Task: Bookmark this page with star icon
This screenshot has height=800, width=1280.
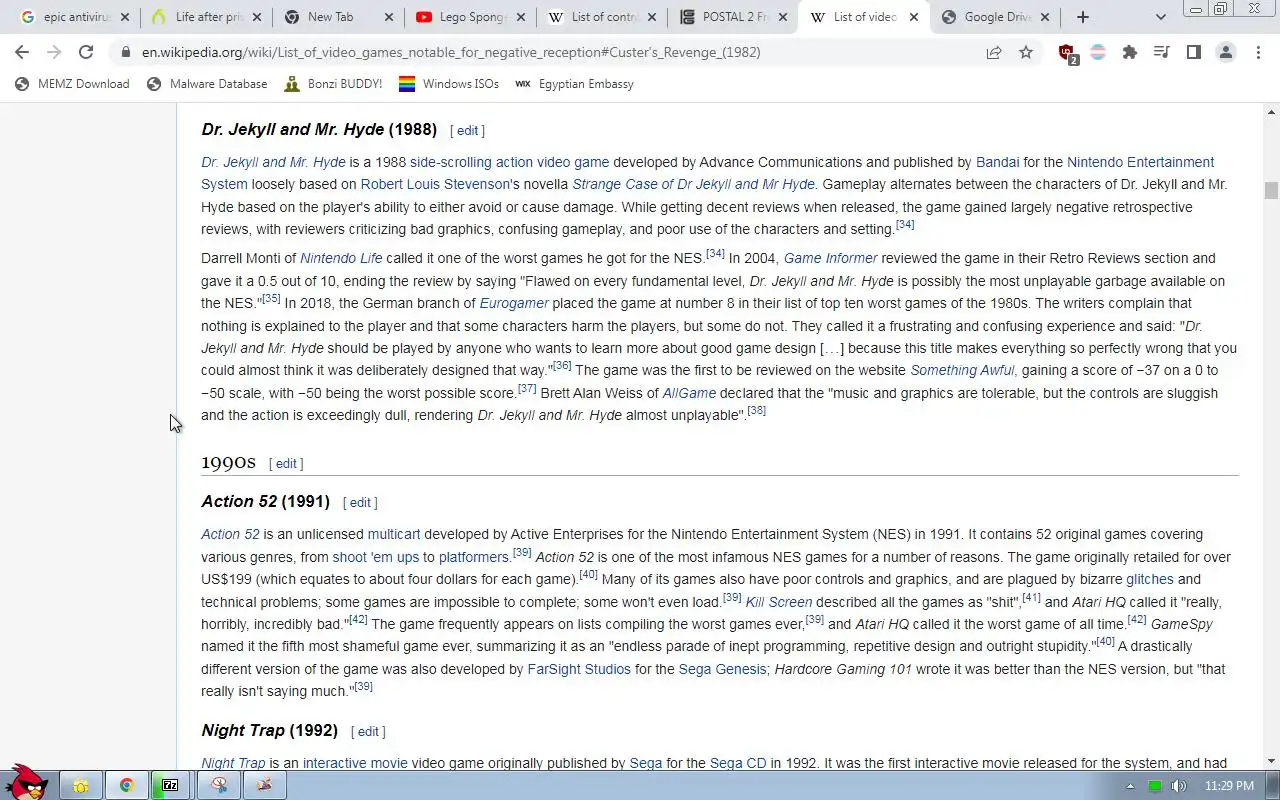Action: 1026,52
